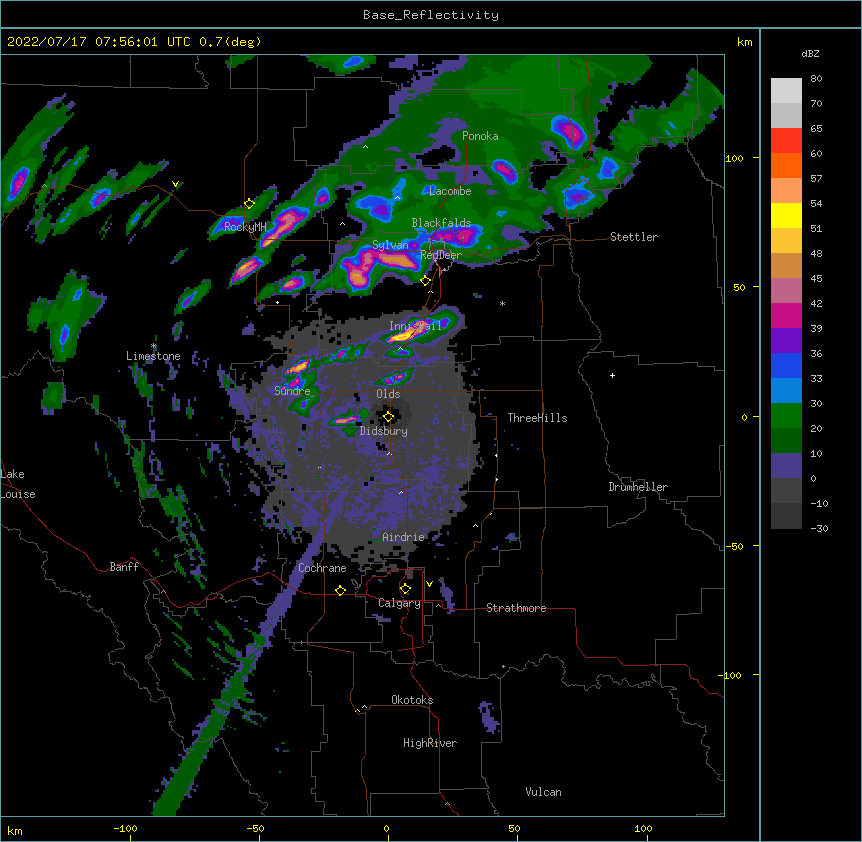Click the dBZ legend heading
This screenshot has width=862, height=842.
click(x=810, y=54)
